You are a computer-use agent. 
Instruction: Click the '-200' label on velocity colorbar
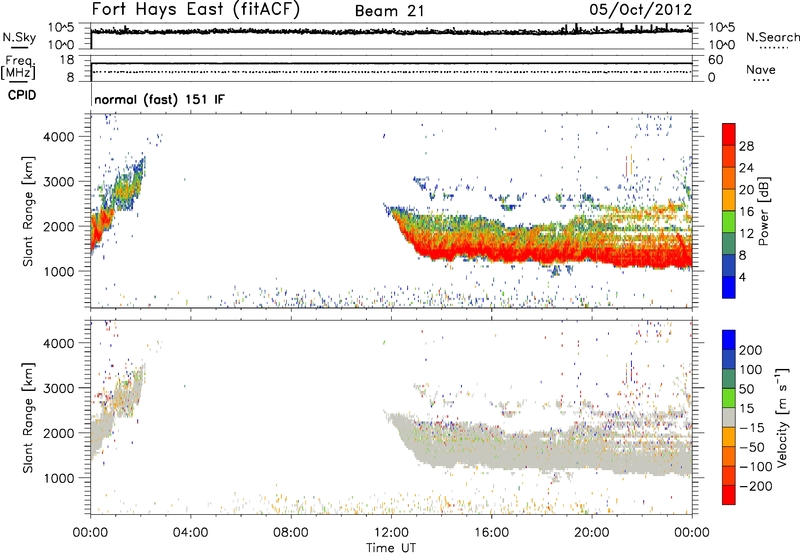tap(756, 486)
